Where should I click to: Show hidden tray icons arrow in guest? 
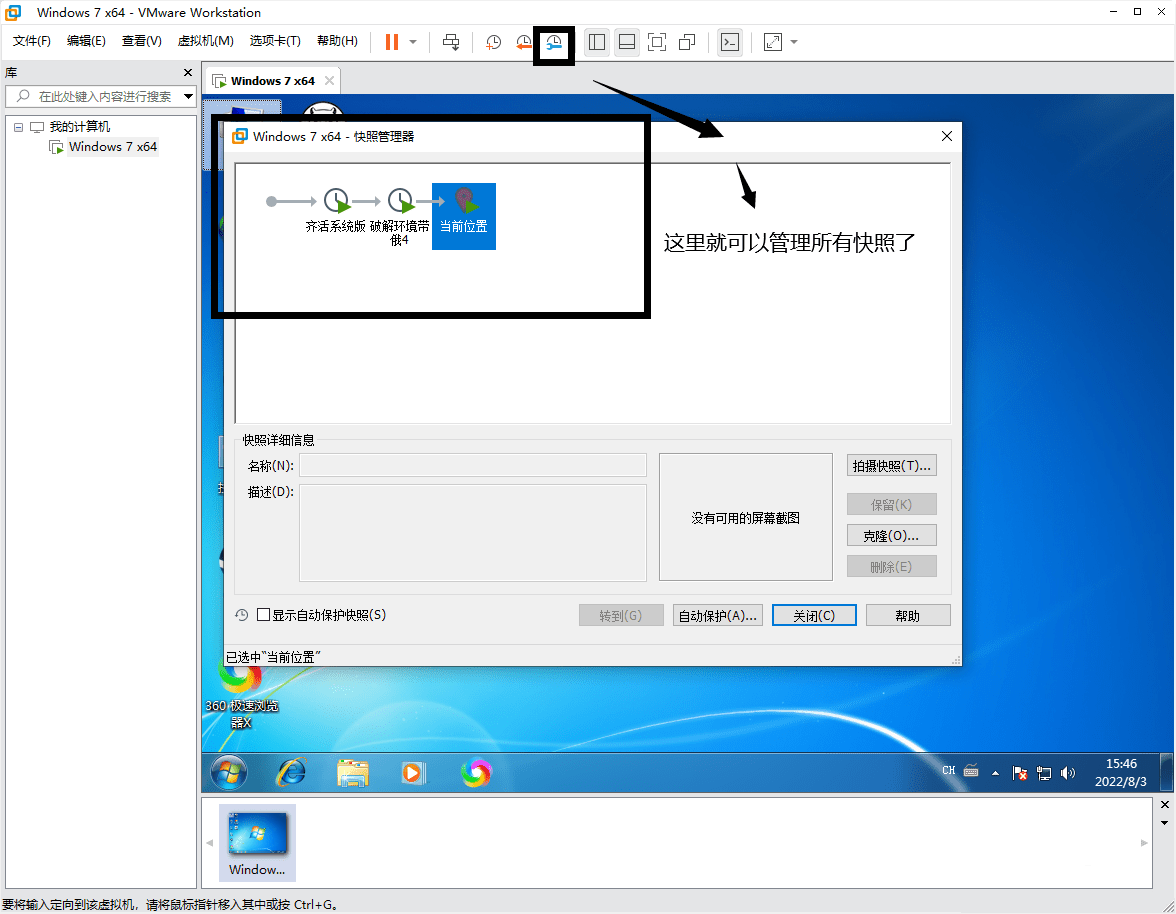coord(995,773)
